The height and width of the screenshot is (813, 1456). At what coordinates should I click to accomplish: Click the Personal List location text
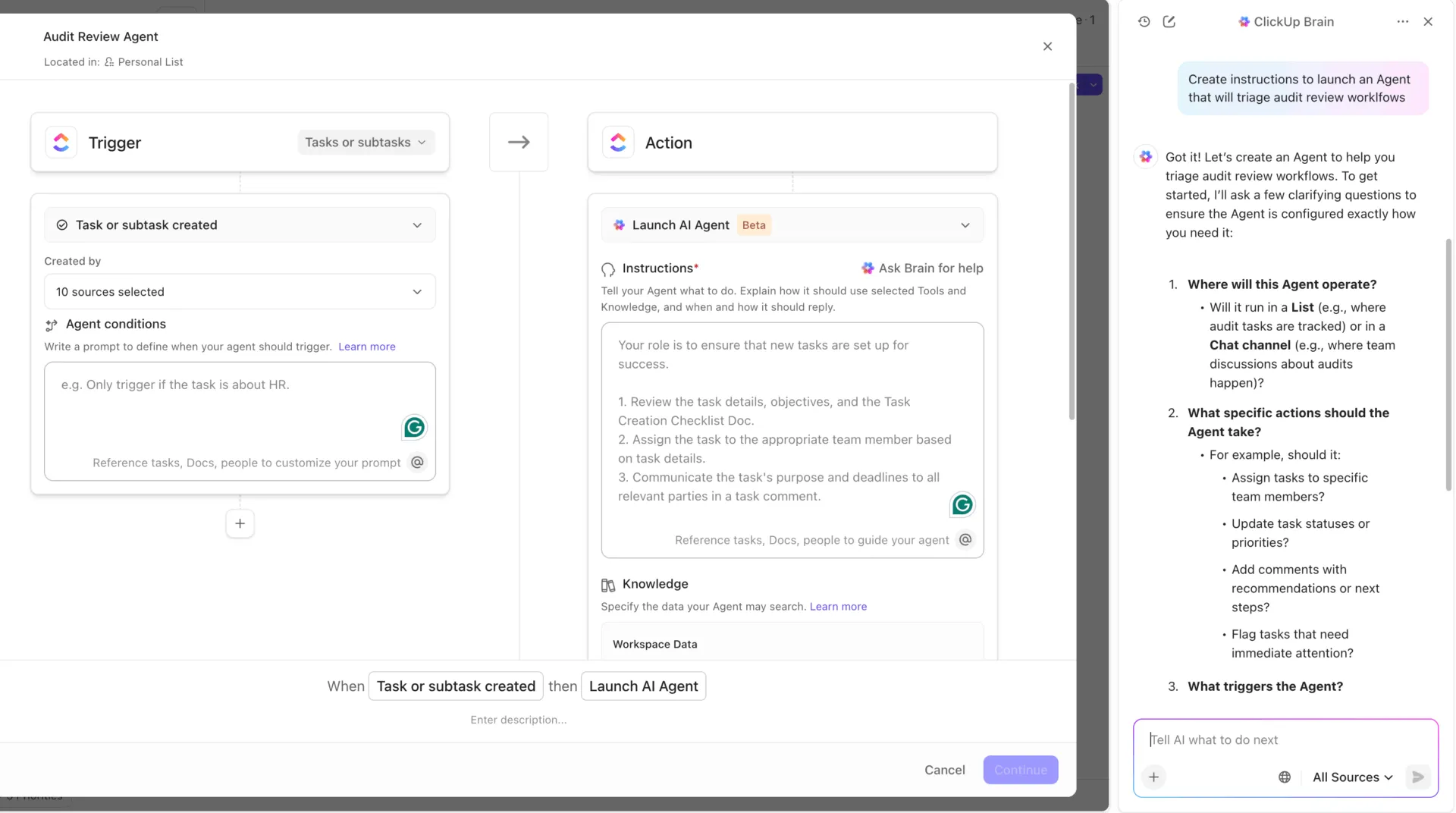click(x=150, y=62)
